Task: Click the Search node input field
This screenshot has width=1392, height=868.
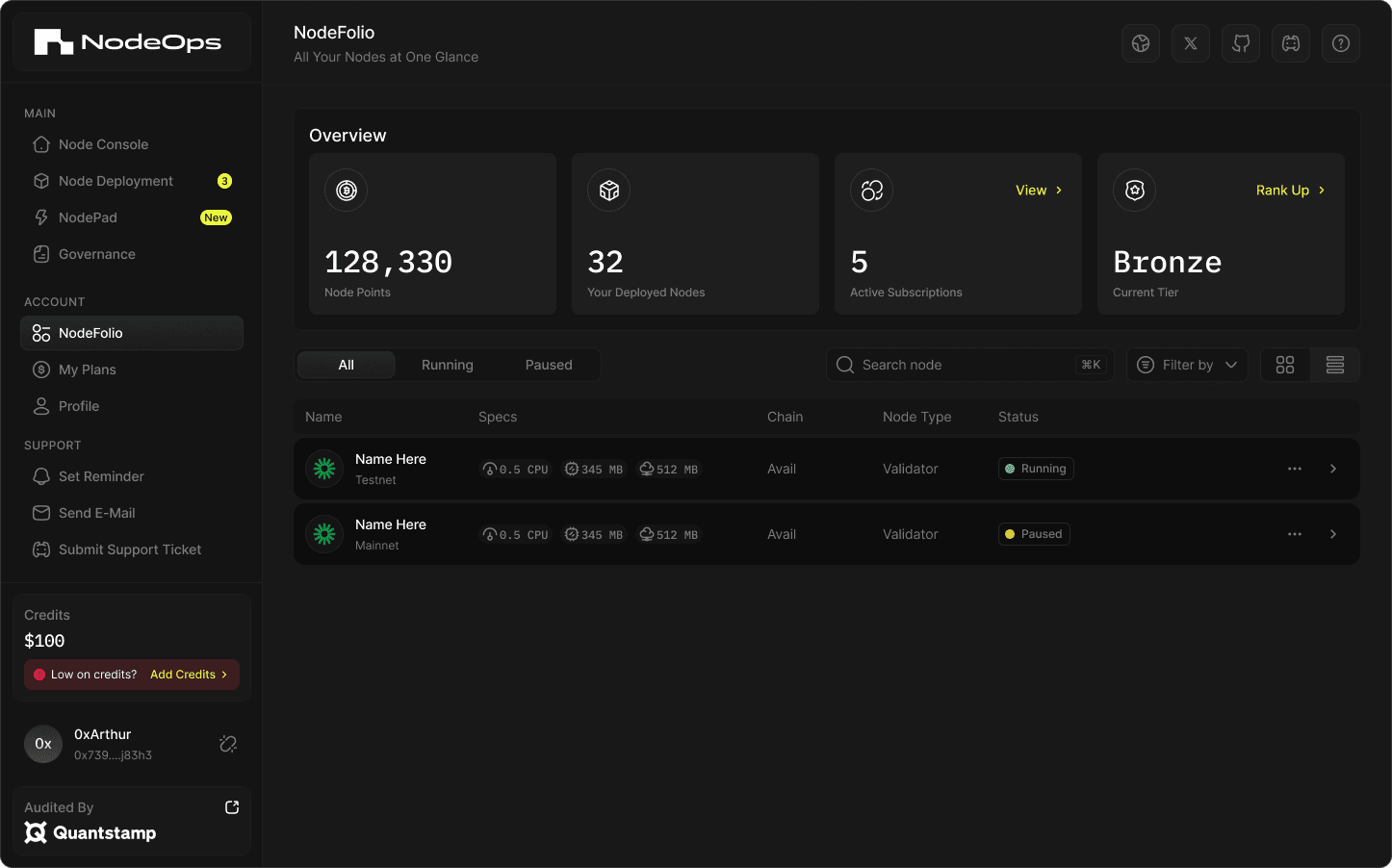Action: (x=970, y=365)
